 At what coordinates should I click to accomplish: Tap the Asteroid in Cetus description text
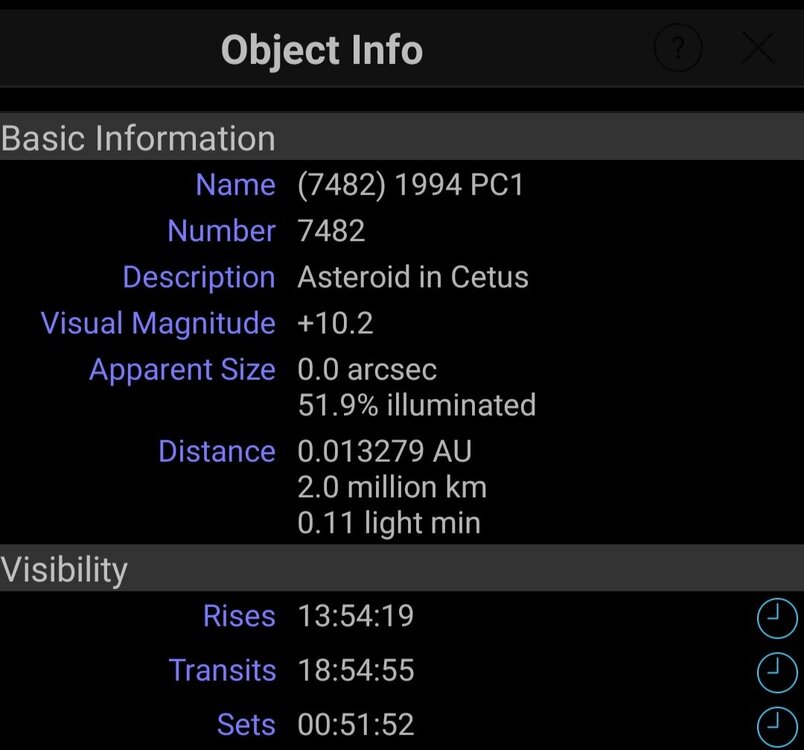tap(412, 277)
